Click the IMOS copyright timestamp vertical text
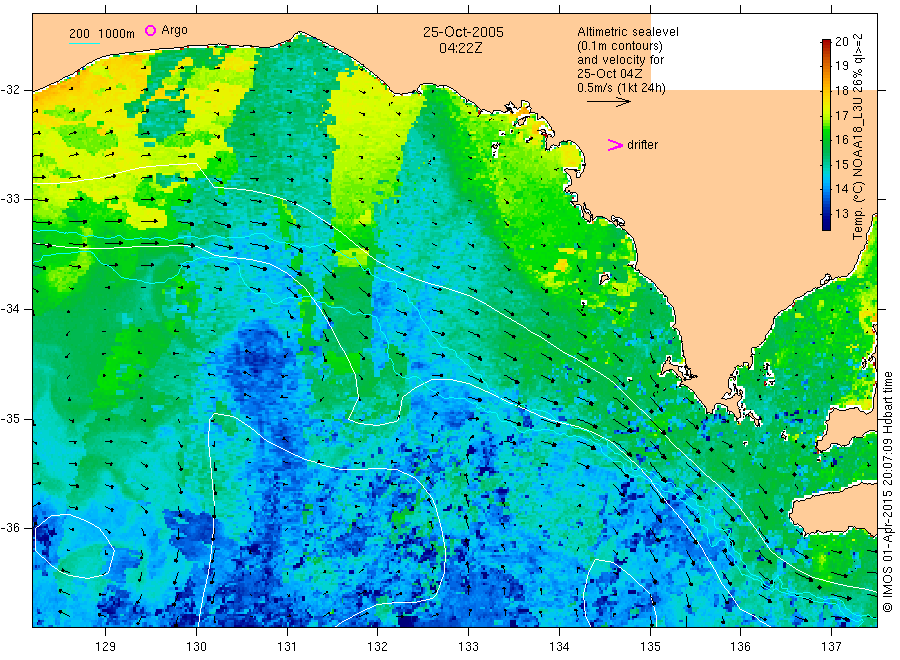Screen dimensions: 900x660 click(887, 491)
